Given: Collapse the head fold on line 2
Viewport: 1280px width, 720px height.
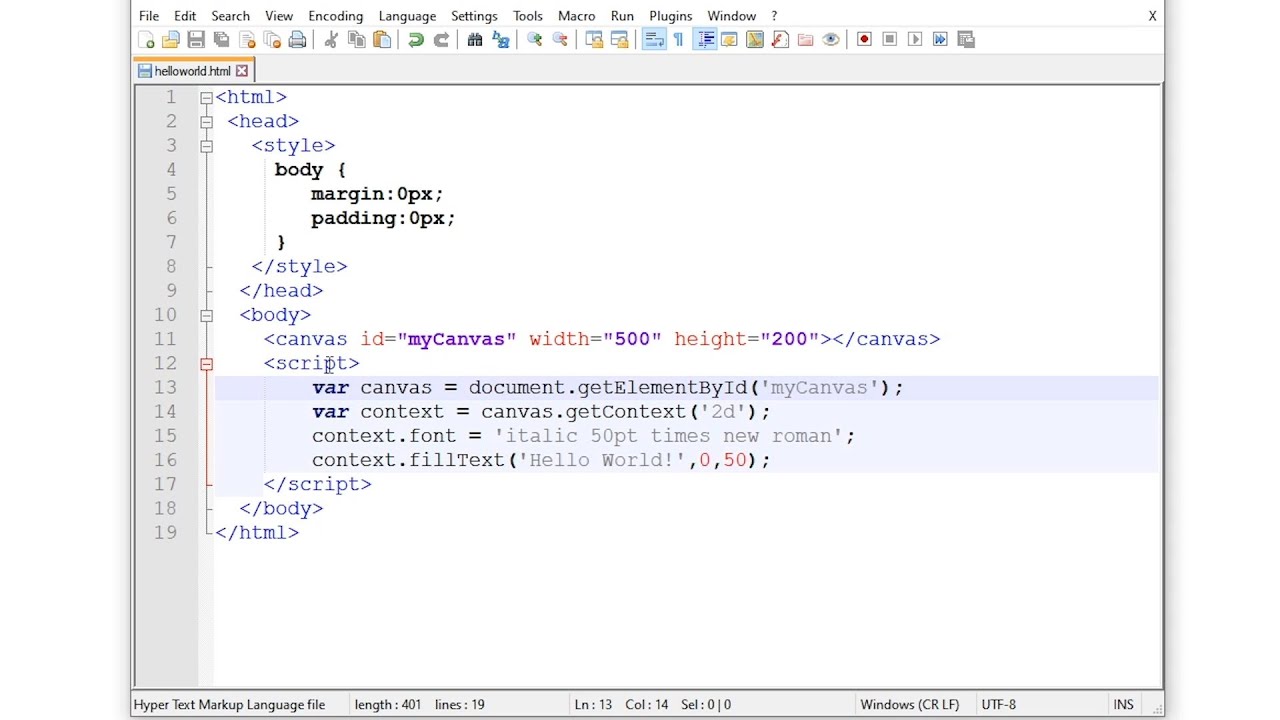Looking at the screenshot, I should (x=206, y=121).
